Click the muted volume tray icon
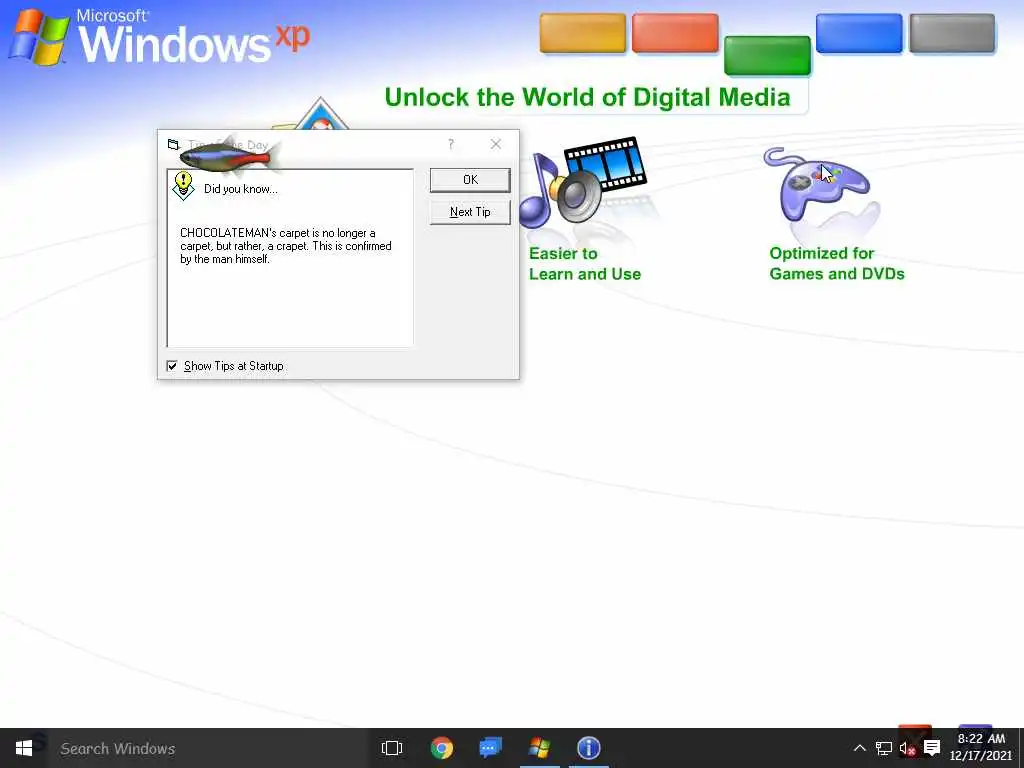Viewport: 1024px width, 768px height. [x=907, y=748]
